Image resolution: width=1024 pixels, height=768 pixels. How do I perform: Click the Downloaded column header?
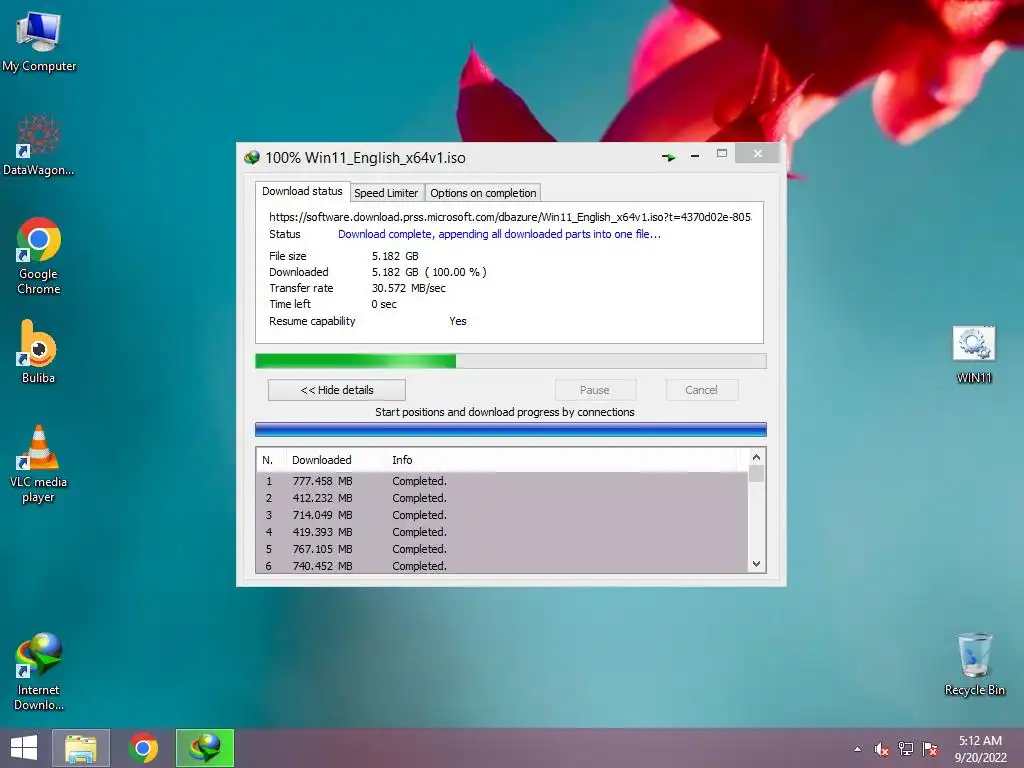pos(336,460)
